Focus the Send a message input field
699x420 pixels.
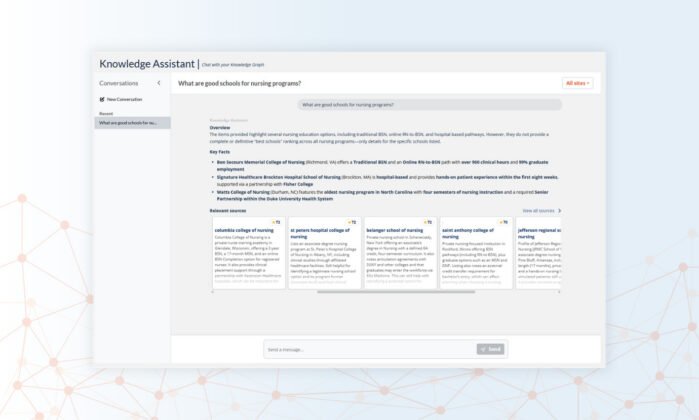(370, 350)
